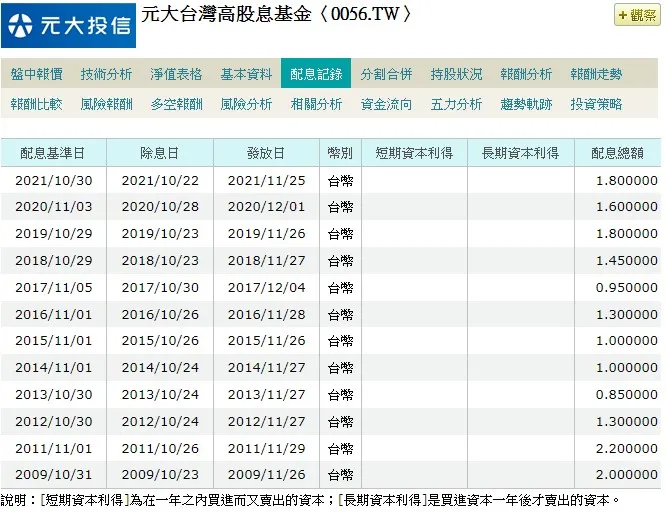Image resolution: width=667 pixels, height=512 pixels.
Task: Switch to the 淨值表格 tab
Action: (176, 74)
